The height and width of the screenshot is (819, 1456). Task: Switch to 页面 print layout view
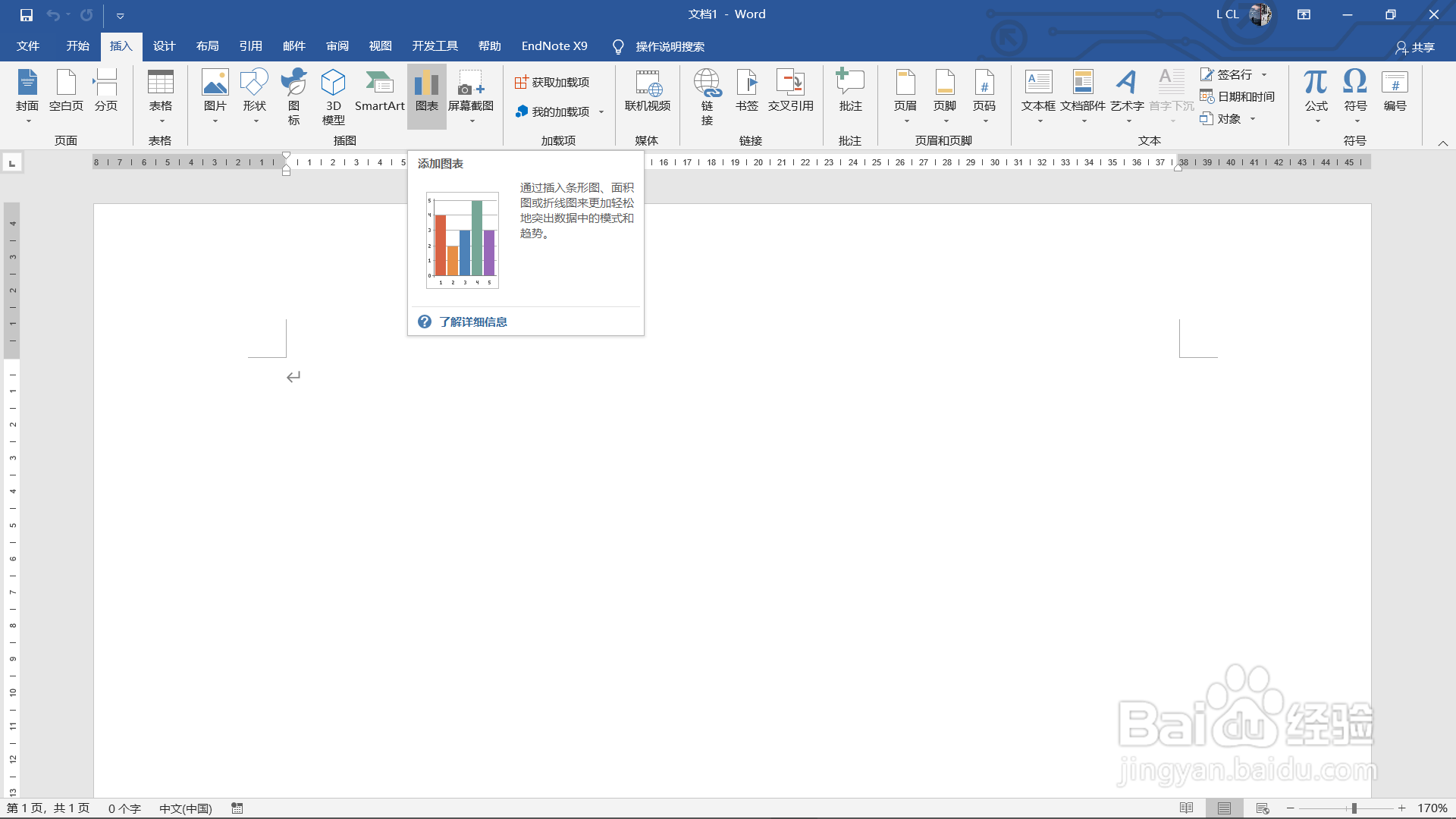(x=1224, y=808)
